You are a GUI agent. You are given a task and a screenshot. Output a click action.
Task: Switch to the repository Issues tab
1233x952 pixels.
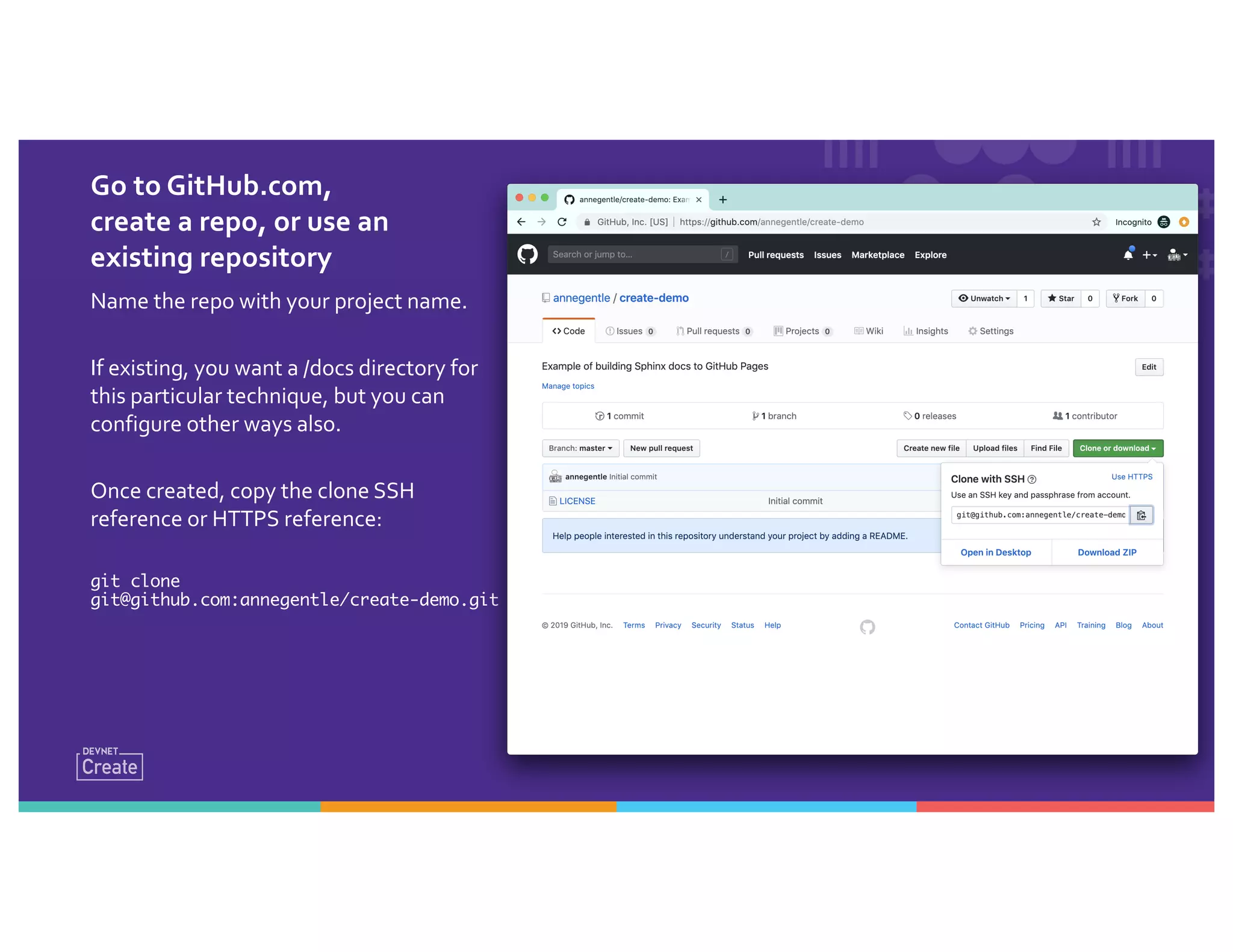(630, 331)
